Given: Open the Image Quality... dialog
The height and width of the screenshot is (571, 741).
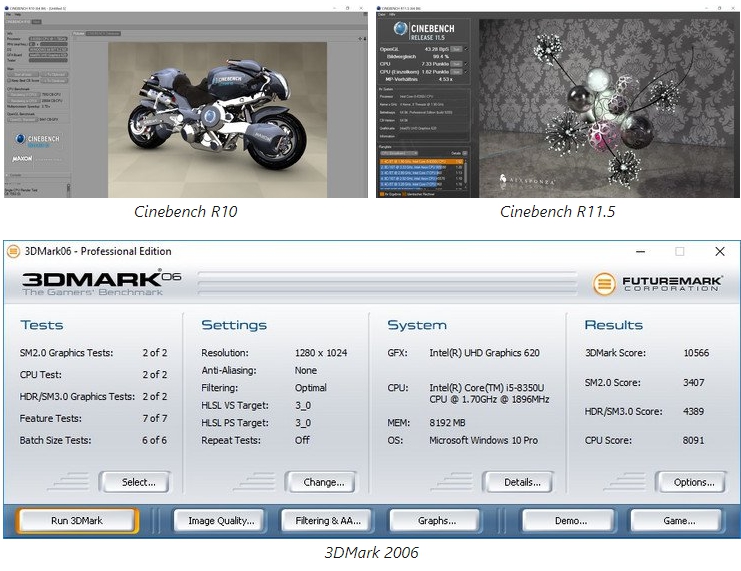Looking at the screenshot, I should tap(221, 520).
